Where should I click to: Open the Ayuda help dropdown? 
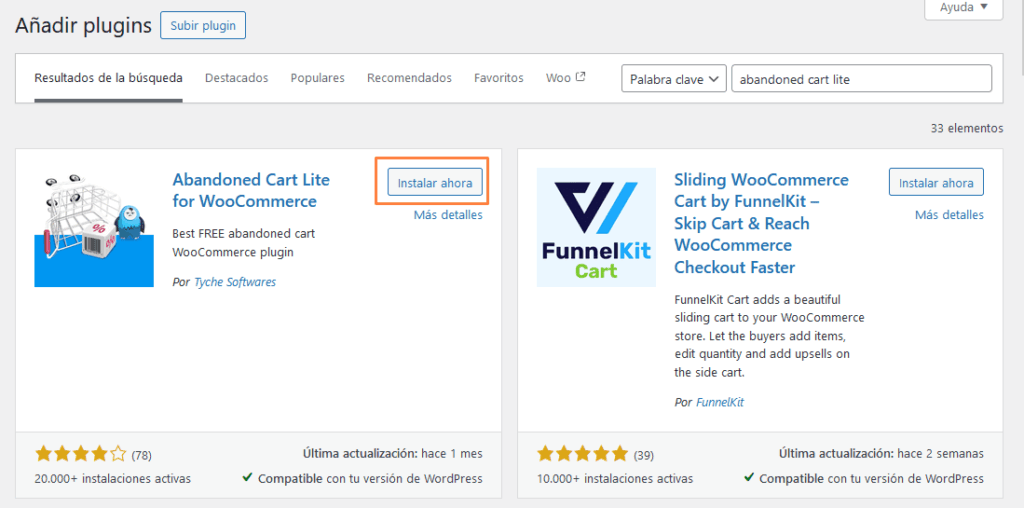point(964,9)
